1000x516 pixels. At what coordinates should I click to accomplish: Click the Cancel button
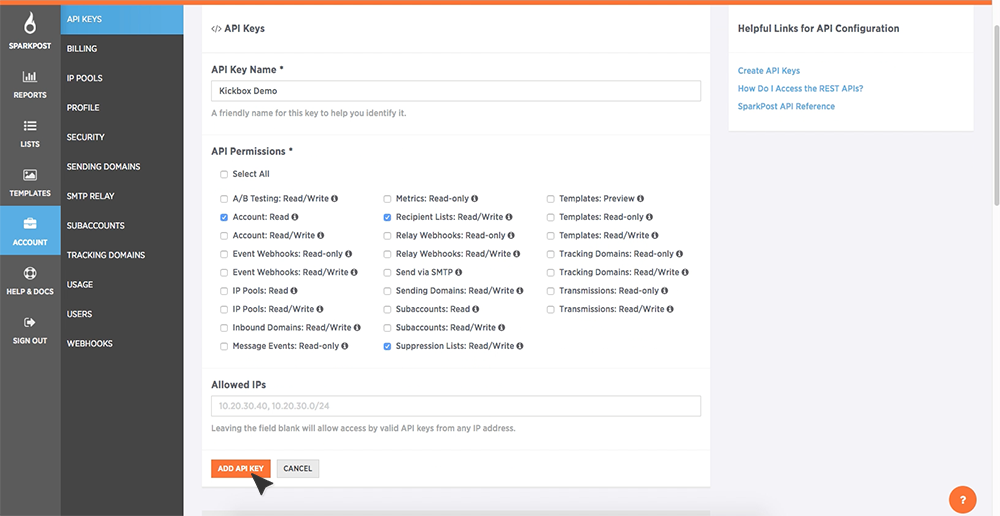tap(297, 468)
